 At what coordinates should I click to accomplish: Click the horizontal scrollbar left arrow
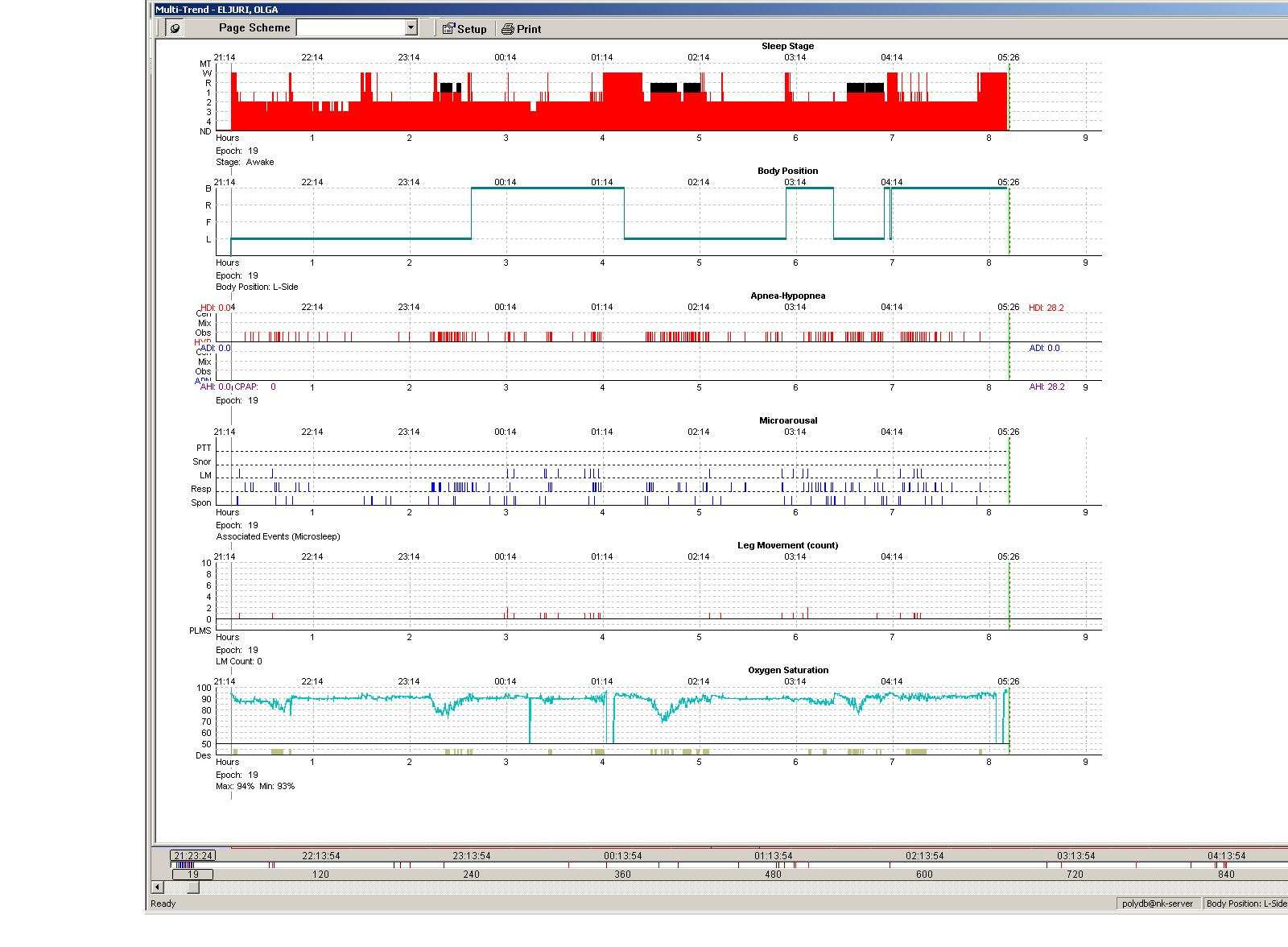[158, 887]
